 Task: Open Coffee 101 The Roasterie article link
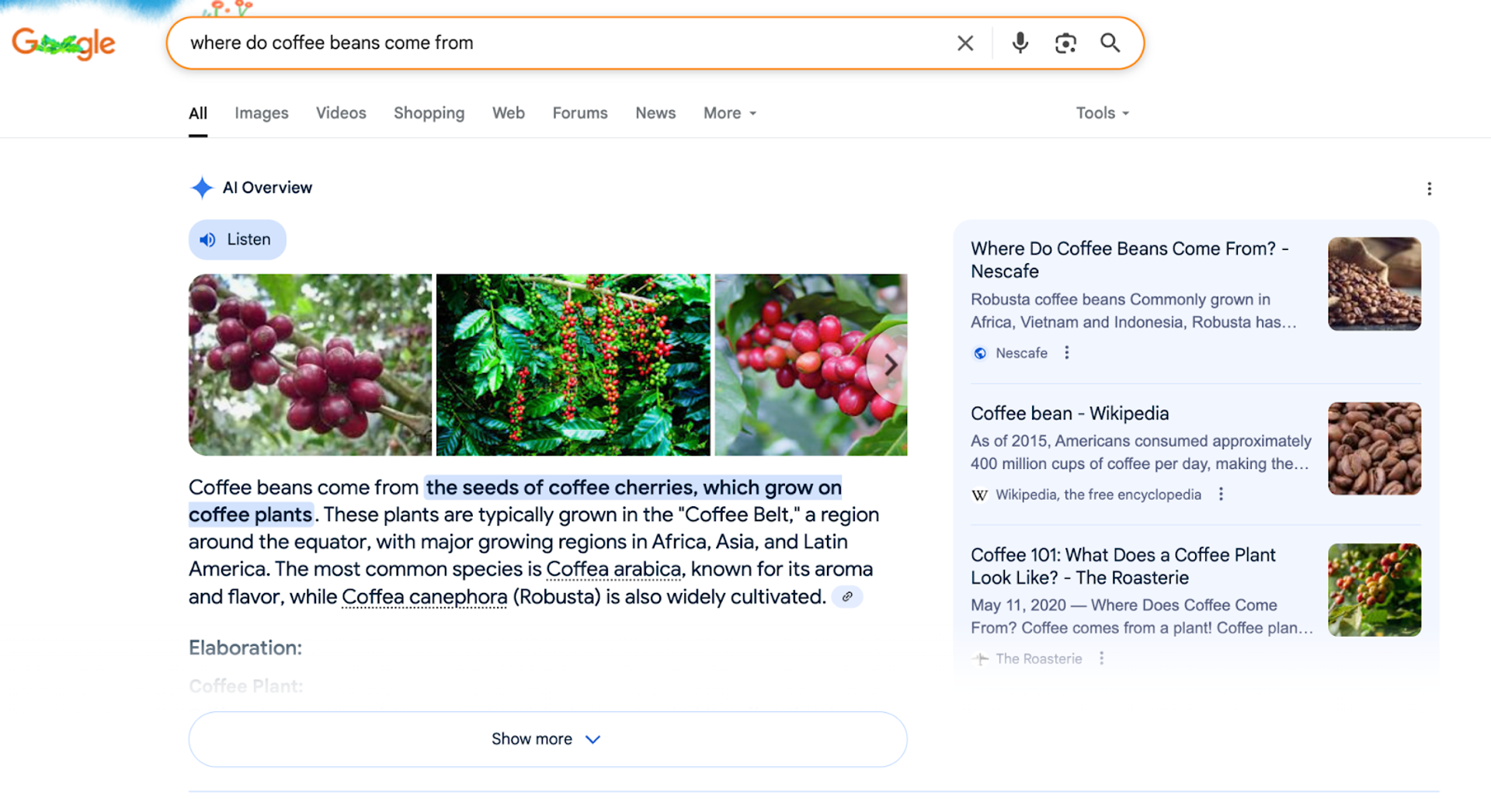[x=1123, y=566]
